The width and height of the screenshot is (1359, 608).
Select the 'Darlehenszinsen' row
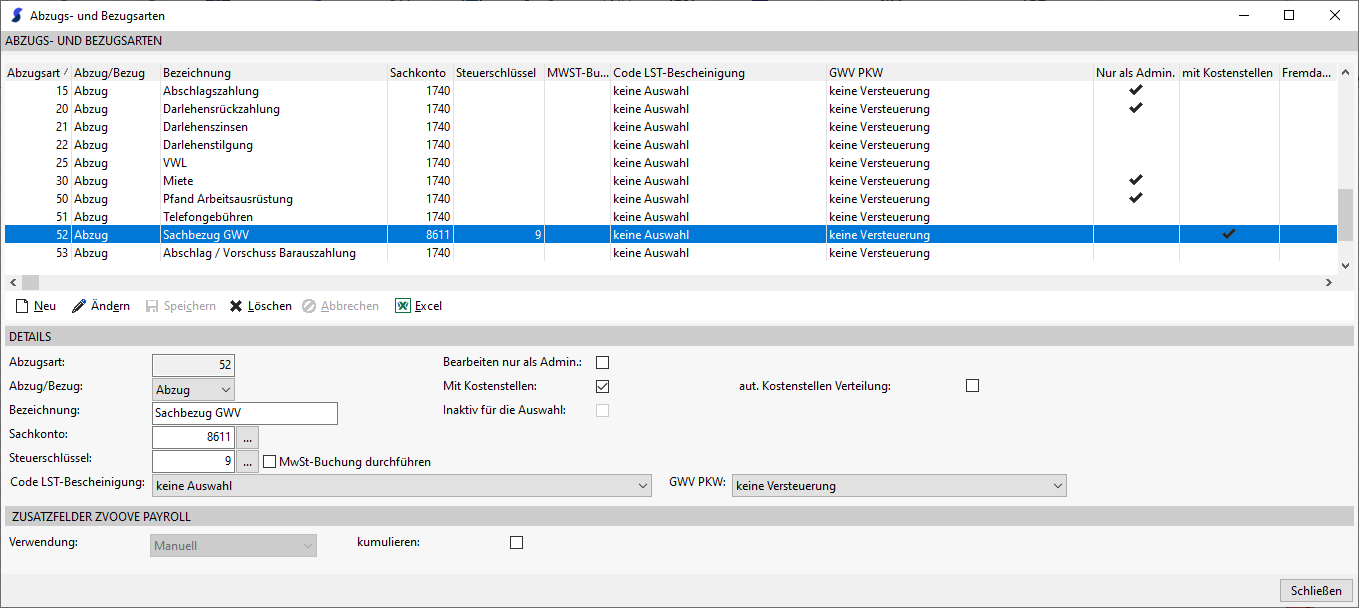click(x=671, y=127)
